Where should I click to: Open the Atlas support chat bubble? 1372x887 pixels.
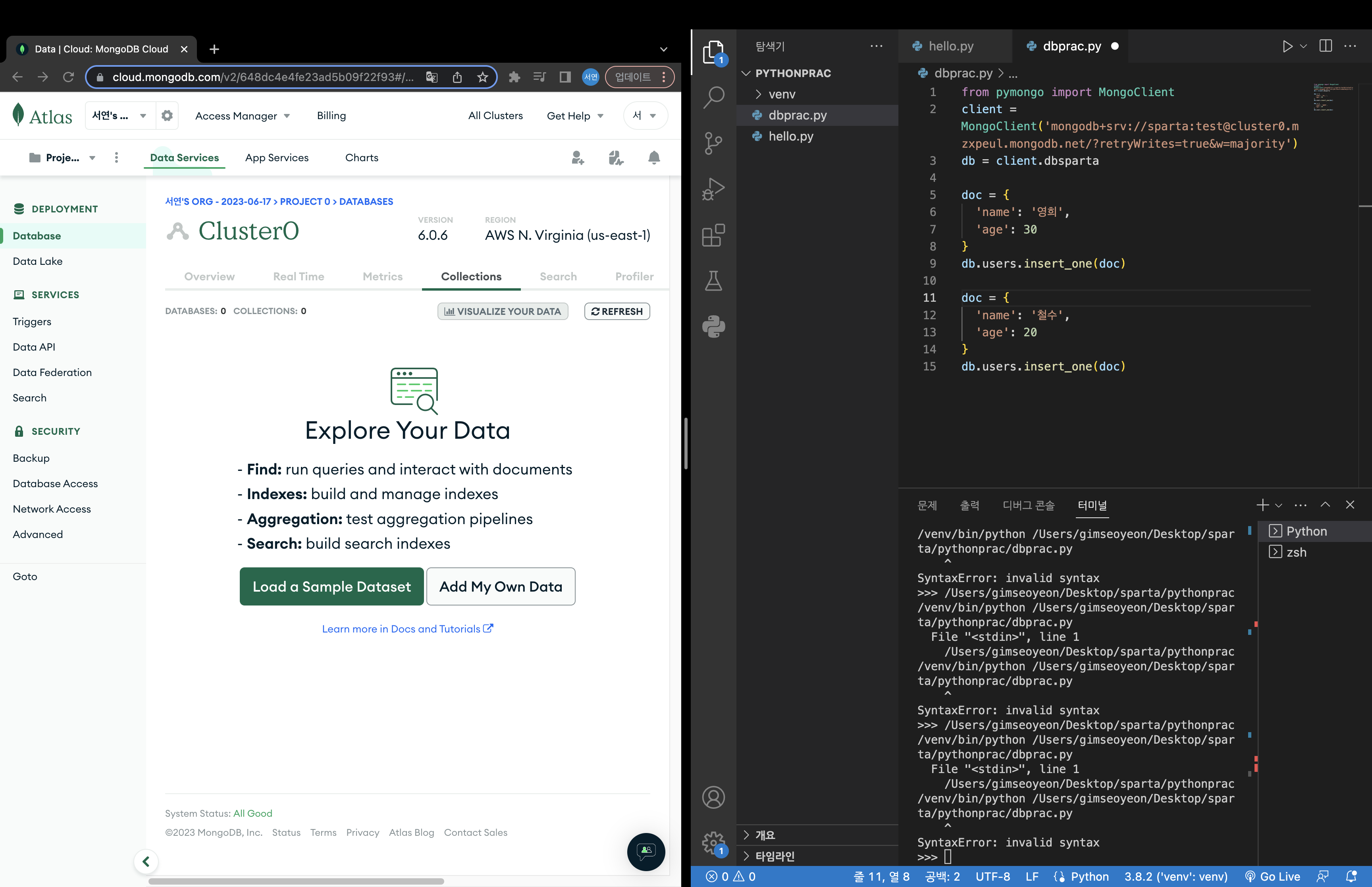click(x=646, y=852)
